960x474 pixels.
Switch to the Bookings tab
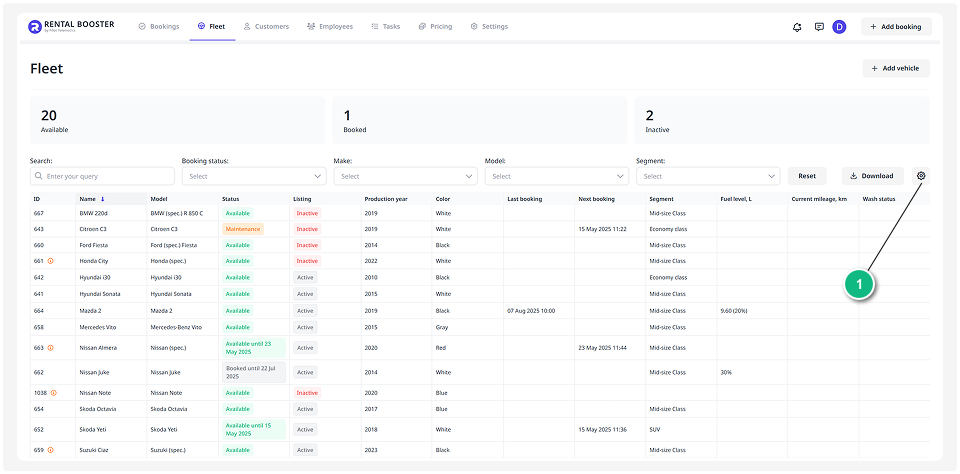tap(159, 27)
